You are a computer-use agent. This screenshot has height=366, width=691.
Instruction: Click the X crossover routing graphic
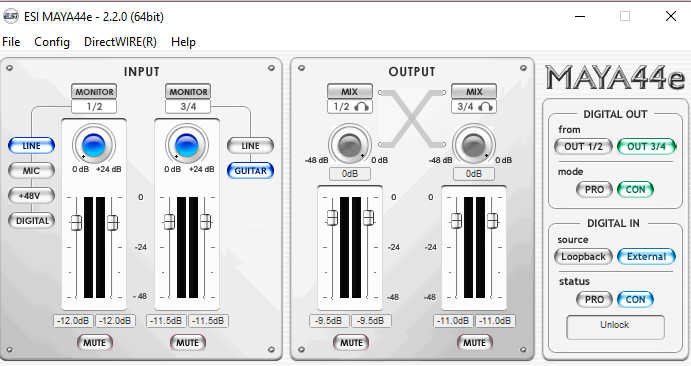coord(412,119)
